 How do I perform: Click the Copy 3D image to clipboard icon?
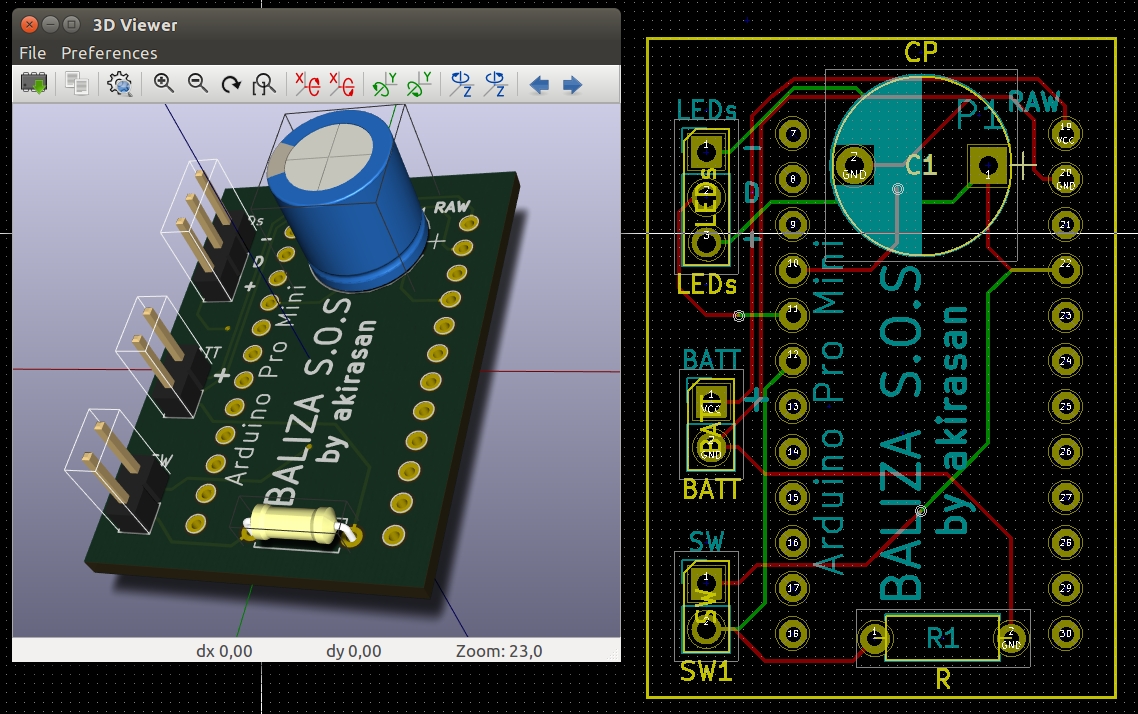(76, 84)
